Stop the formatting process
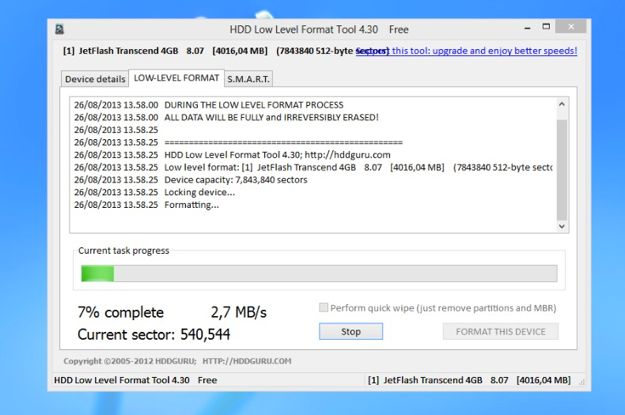This screenshot has width=625, height=415. [x=351, y=332]
